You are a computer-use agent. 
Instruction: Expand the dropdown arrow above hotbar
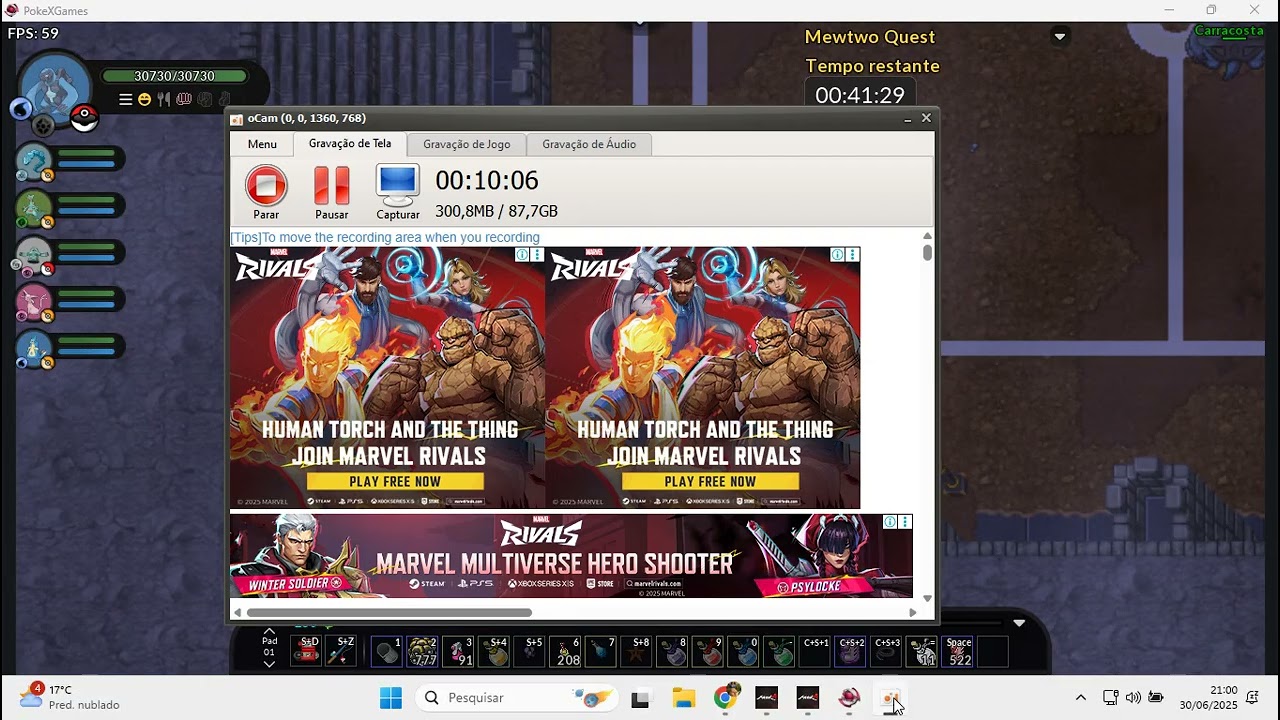point(1019,622)
